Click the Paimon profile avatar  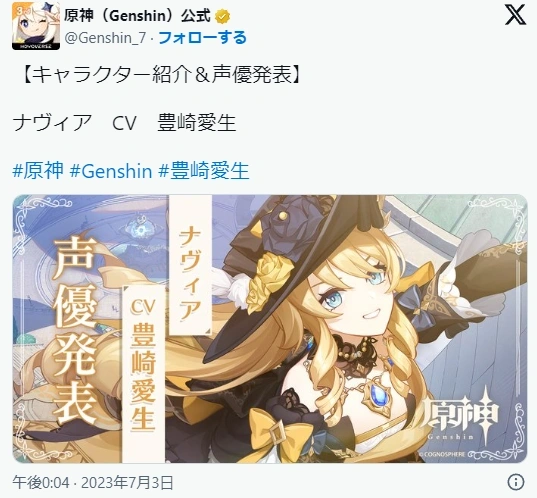pos(36,26)
